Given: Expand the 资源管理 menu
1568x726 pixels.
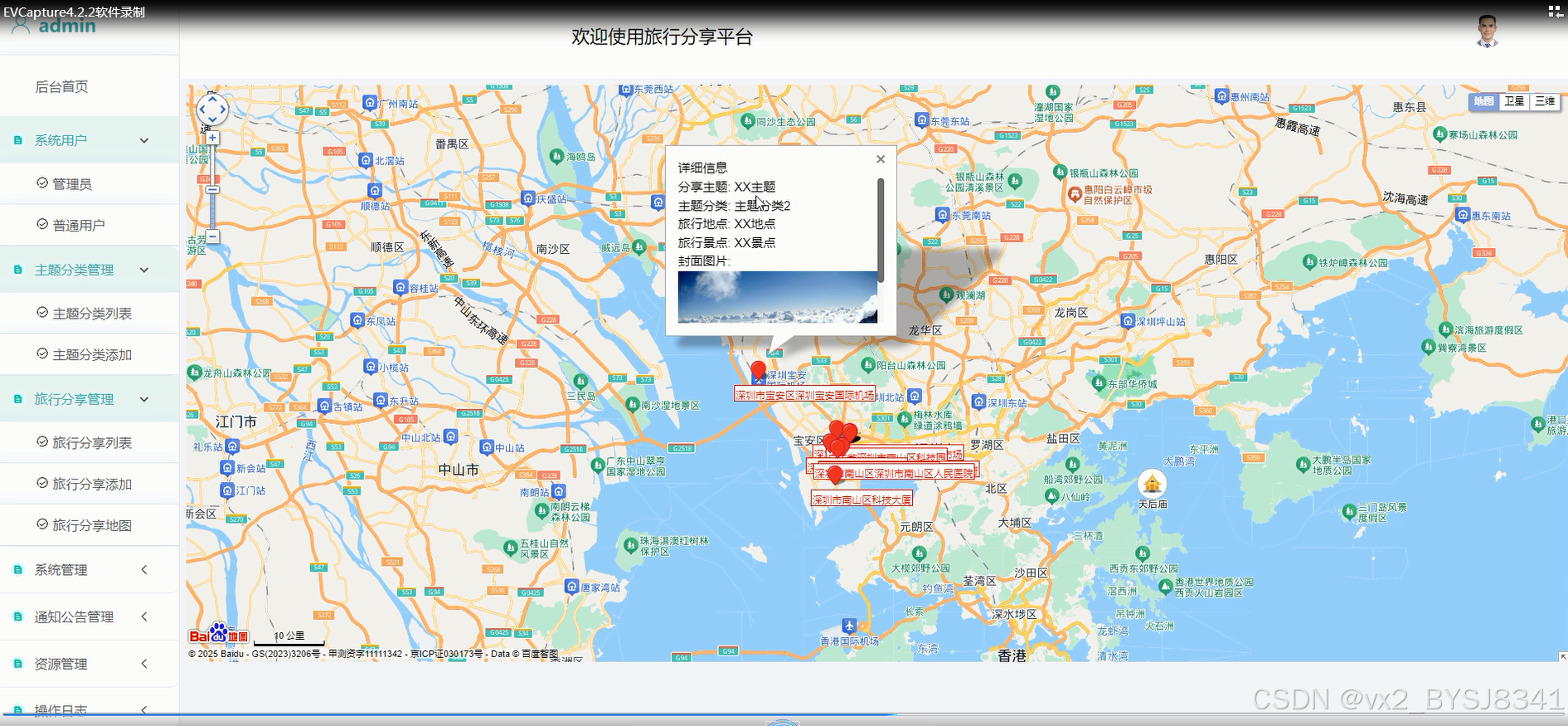Looking at the screenshot, I should click(90, 664).
